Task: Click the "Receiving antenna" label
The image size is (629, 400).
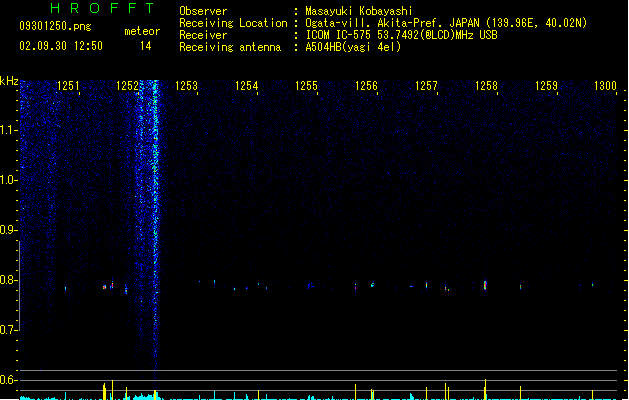Action: [x=230, y=47]
